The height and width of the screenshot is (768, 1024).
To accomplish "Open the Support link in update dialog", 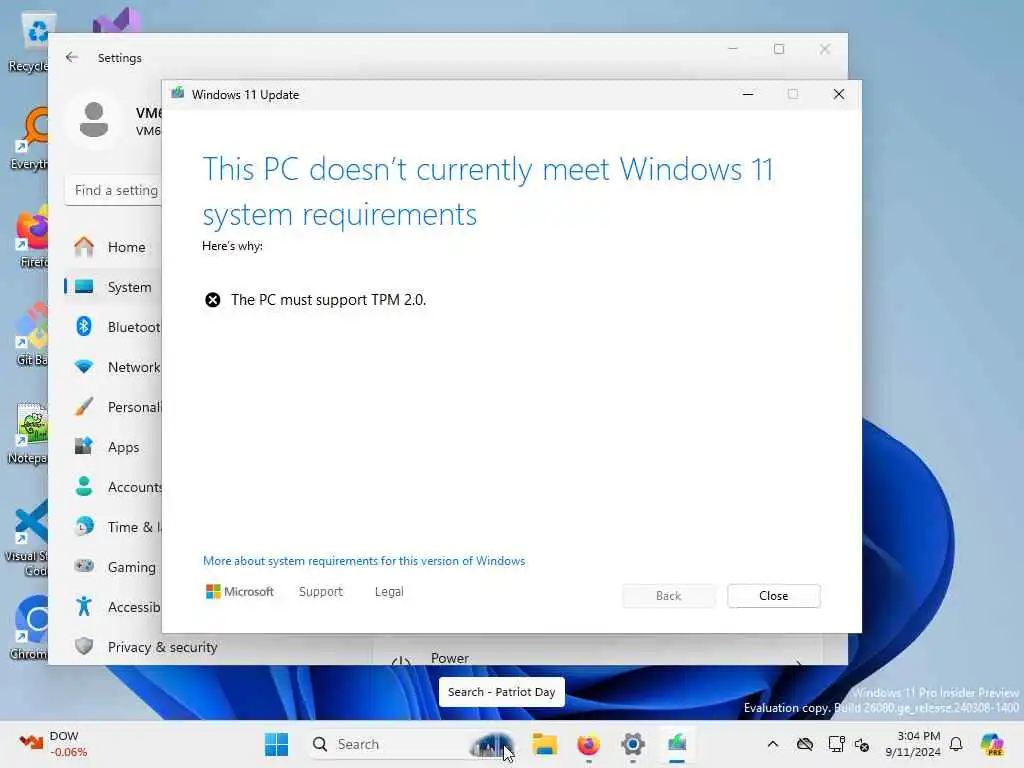I will [x=321, y=592].
